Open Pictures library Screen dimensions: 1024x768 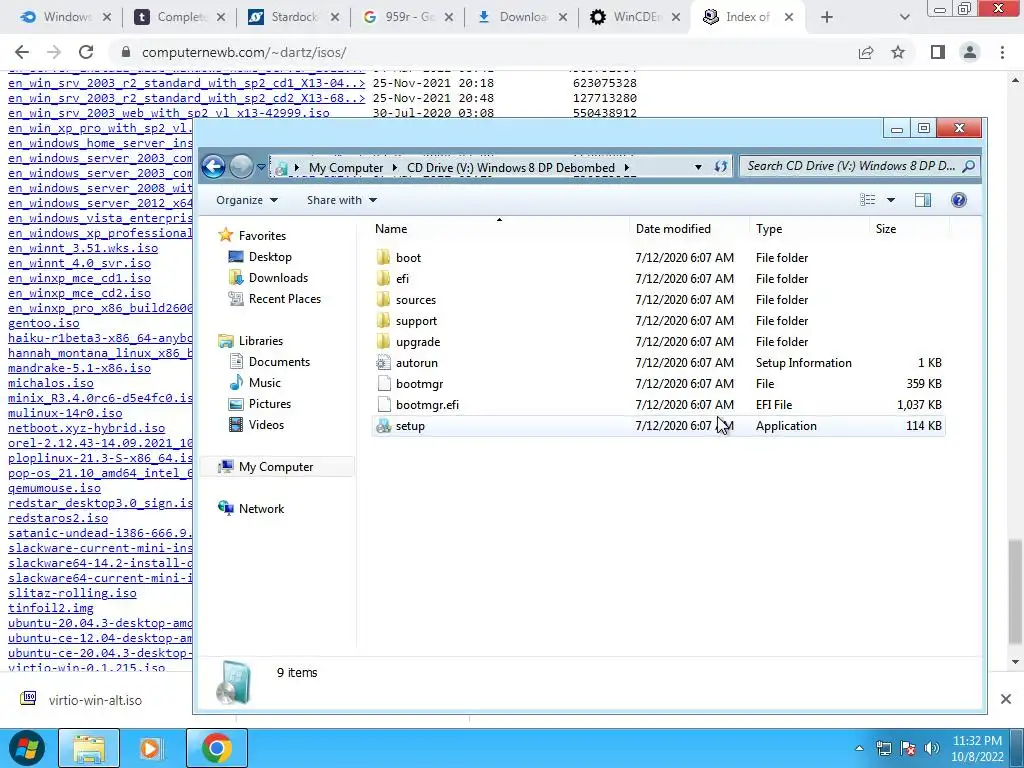[x=269, y=404]
